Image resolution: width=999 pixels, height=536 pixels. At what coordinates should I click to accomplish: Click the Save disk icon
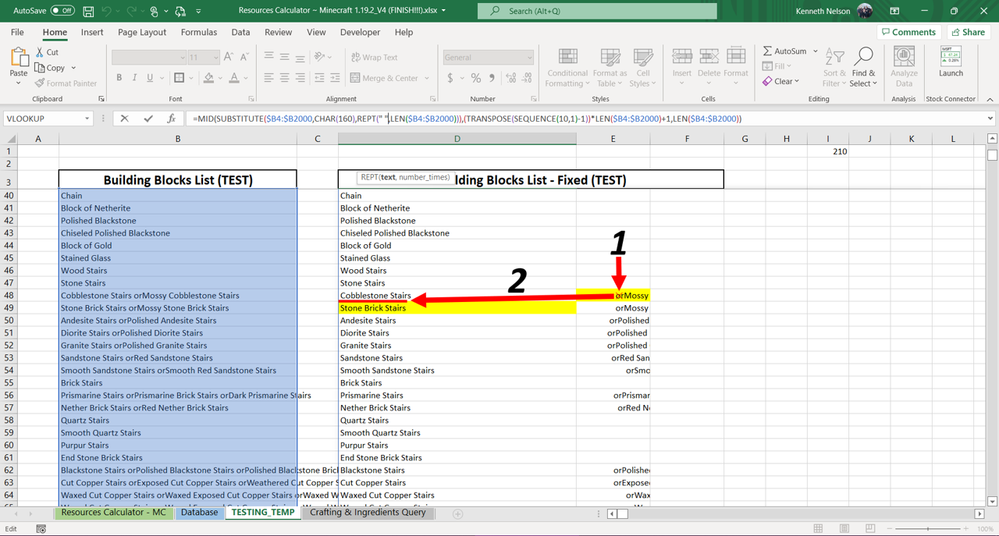click(x=89, y=11)
